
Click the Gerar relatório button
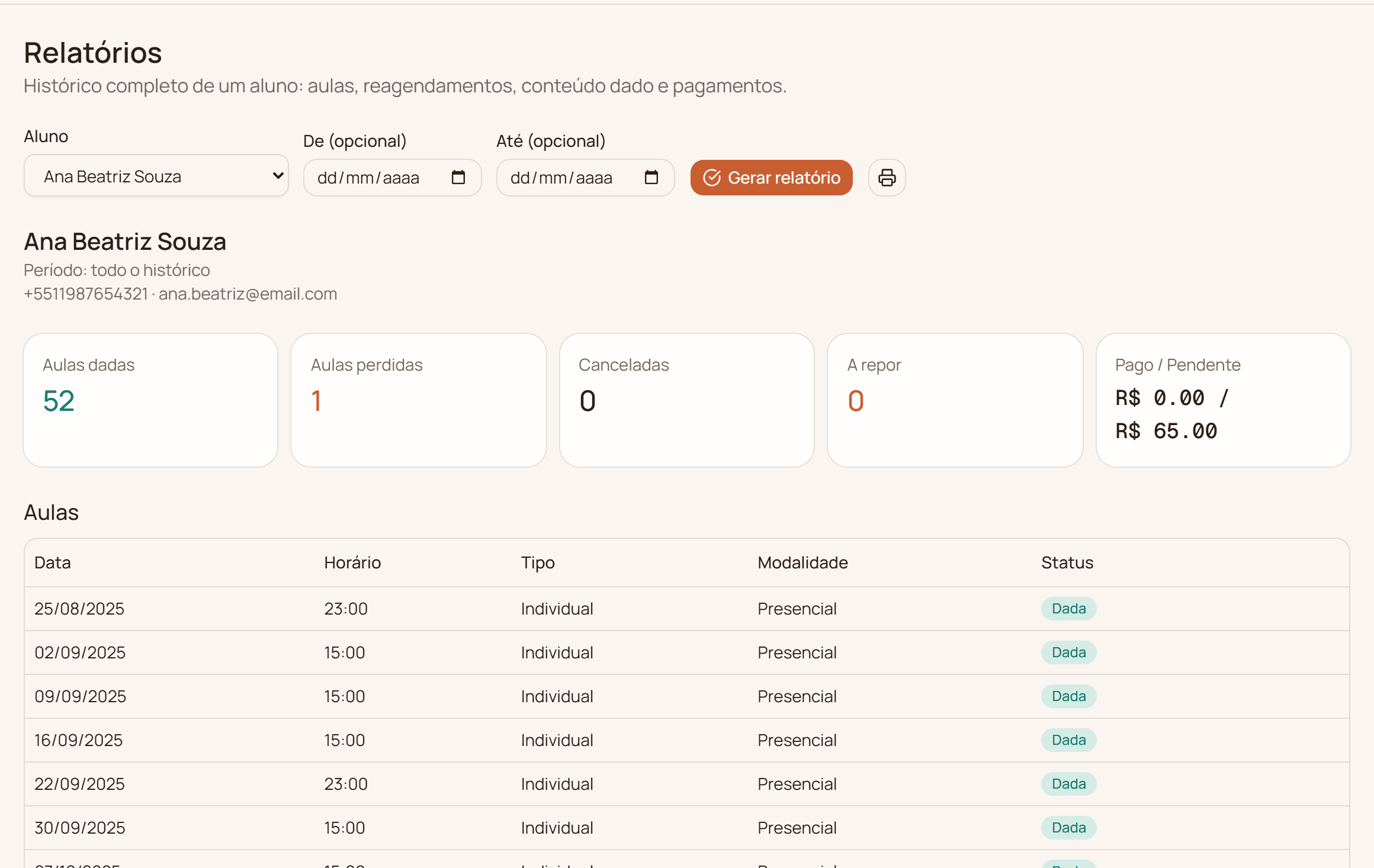[x=771, y=178]
